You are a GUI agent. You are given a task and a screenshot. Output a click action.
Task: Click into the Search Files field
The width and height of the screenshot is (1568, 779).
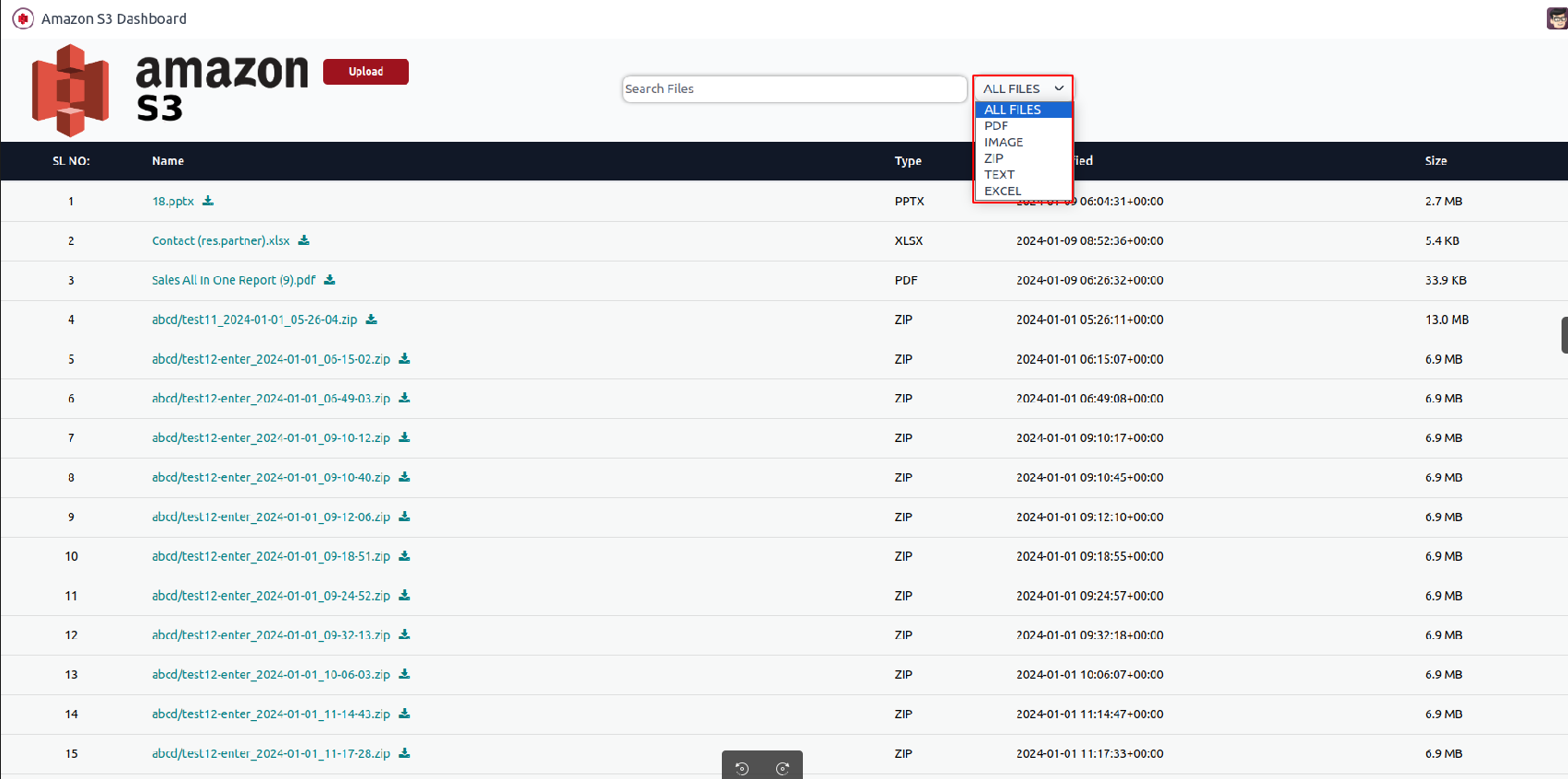click(x=795, y=88)
